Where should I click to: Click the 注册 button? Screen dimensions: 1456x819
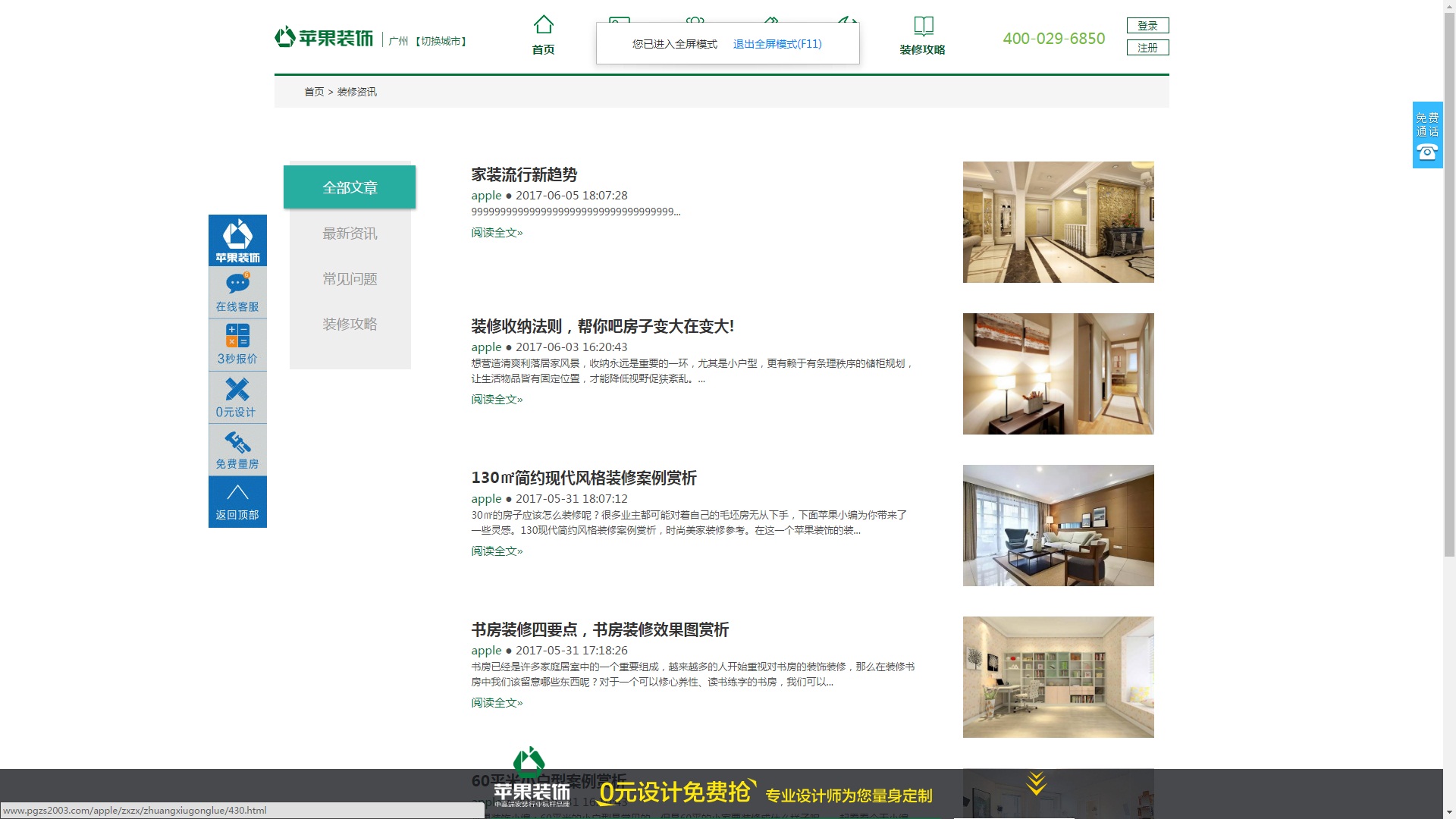(x=1147, y=48)
